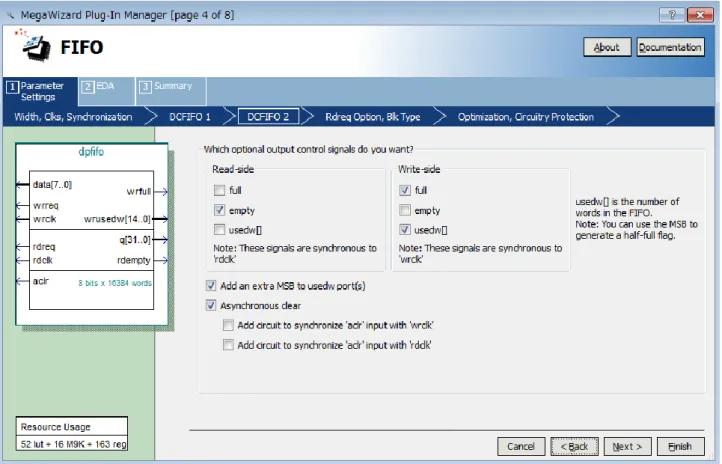Viewport: 722px width, 464px height.
Task: Toggle the Write-side usedw[] checkbox
Action: coord(405,230)
